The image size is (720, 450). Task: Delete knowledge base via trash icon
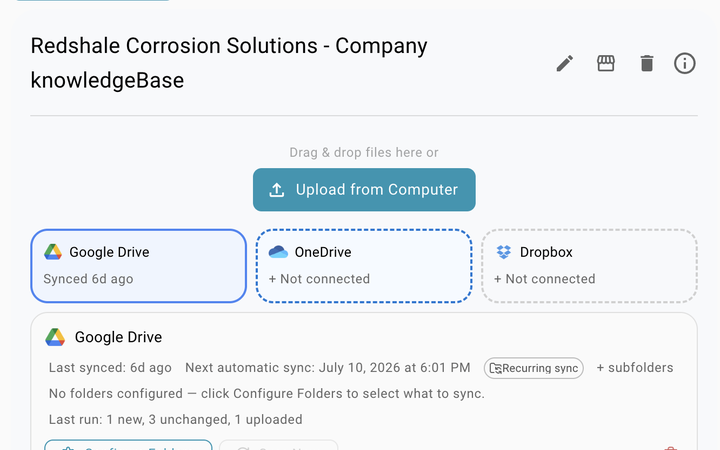click(x=647, y=63)
